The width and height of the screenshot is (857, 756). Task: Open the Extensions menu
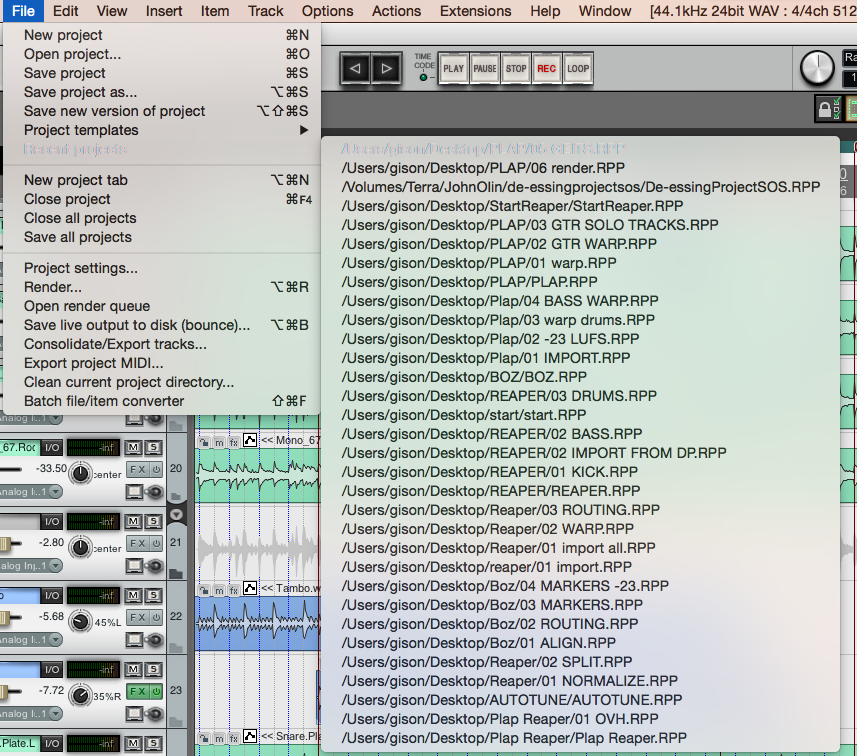(476, 11)
